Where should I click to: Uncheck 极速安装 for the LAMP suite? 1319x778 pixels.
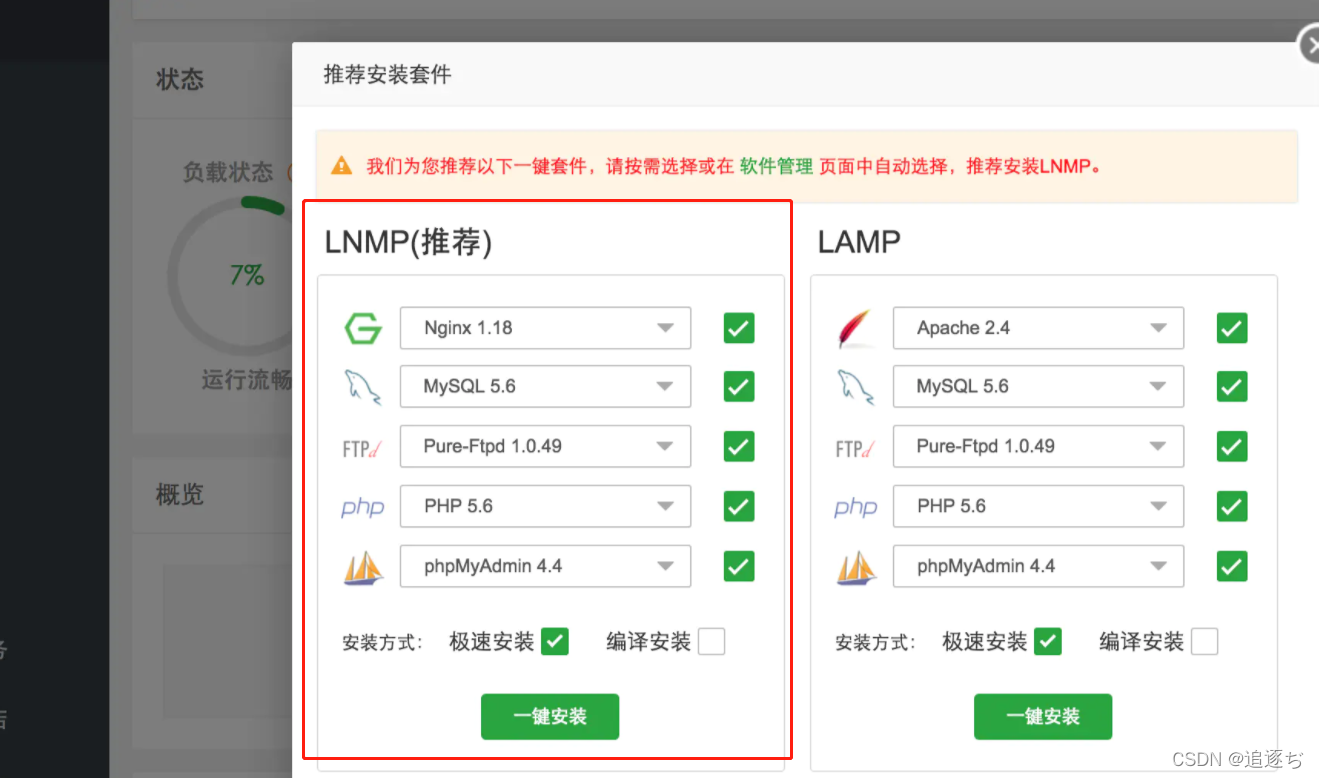pos(1047,641)
